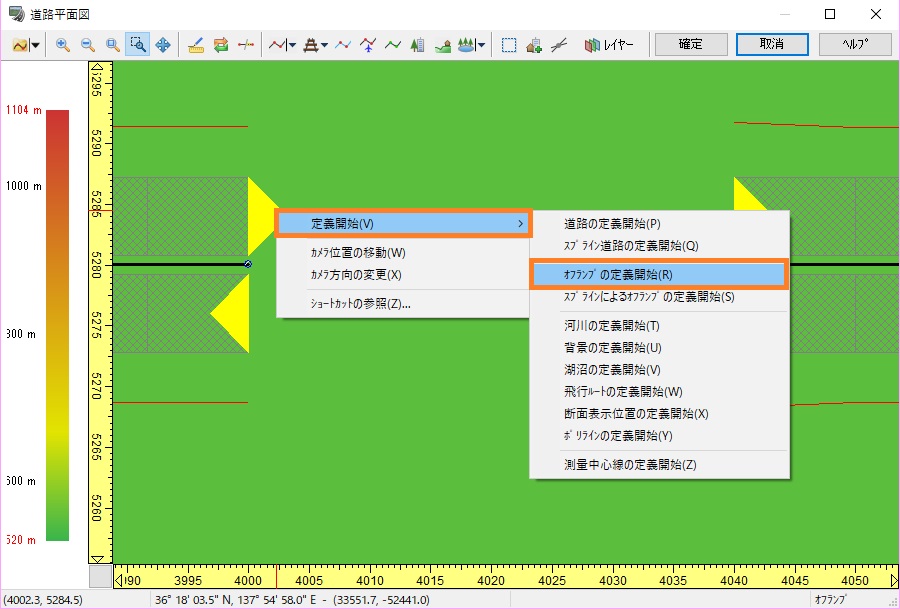900x609 pixels.
Task: Open the road definition tool dropdown arrow
Action: [292, 45]
